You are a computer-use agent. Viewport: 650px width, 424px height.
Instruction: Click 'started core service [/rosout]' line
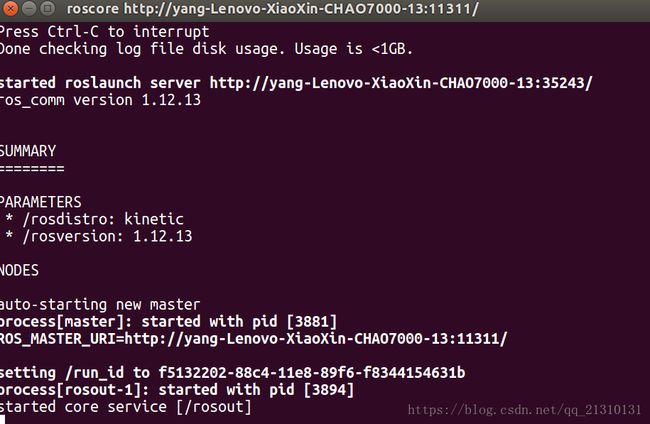point(126,407)
